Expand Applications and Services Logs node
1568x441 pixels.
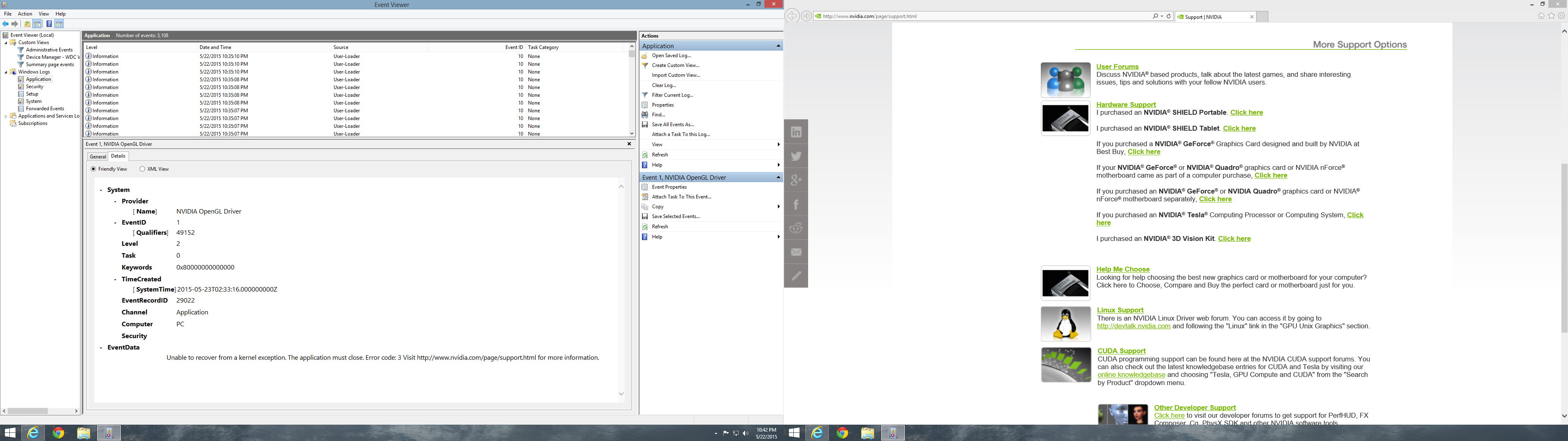coord(6,116)
